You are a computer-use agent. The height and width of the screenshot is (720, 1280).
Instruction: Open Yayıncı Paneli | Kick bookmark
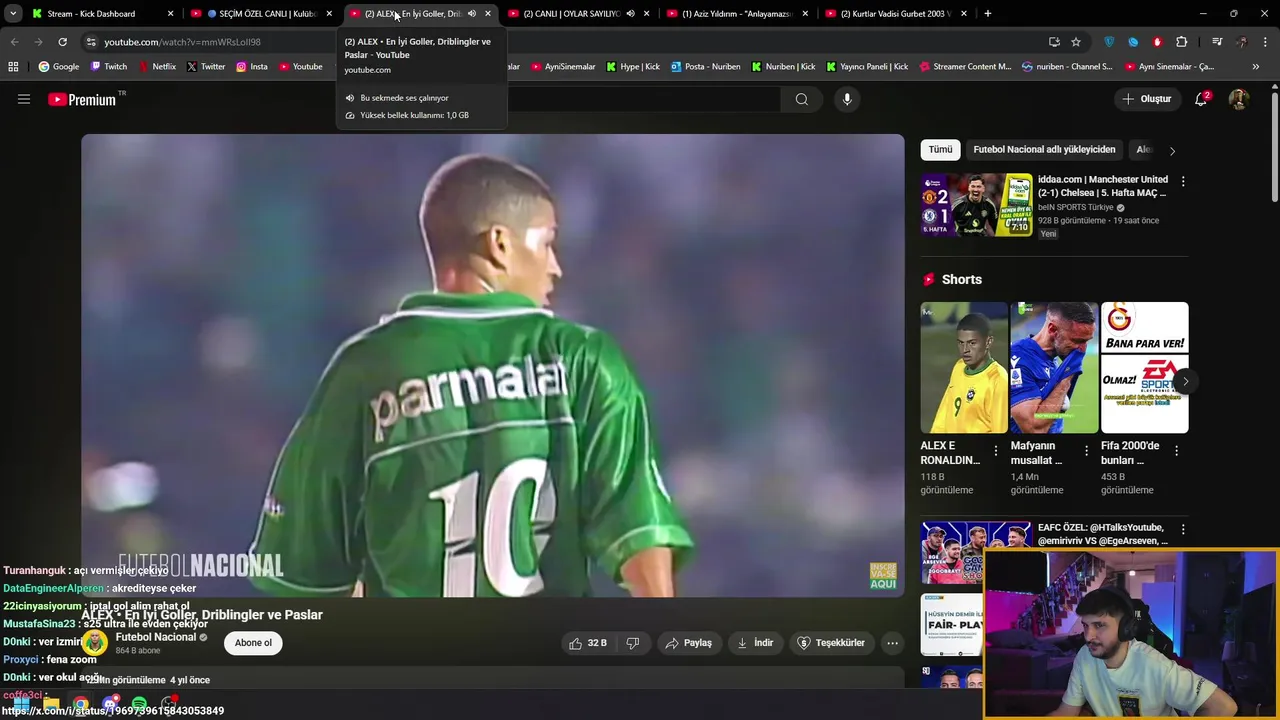click(x=866, y=67)
